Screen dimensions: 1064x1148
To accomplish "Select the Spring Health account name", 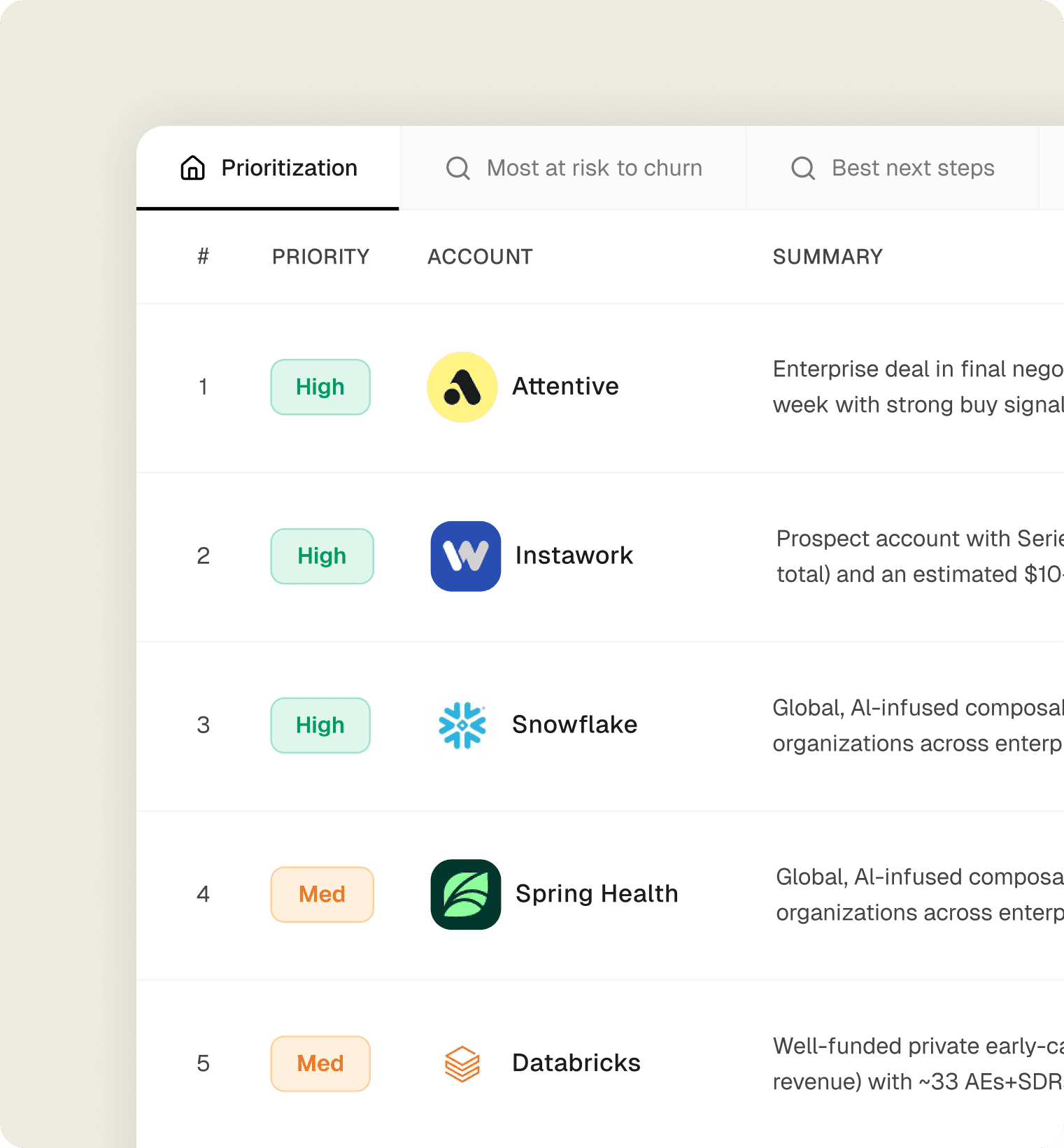I will click(597, 894).
